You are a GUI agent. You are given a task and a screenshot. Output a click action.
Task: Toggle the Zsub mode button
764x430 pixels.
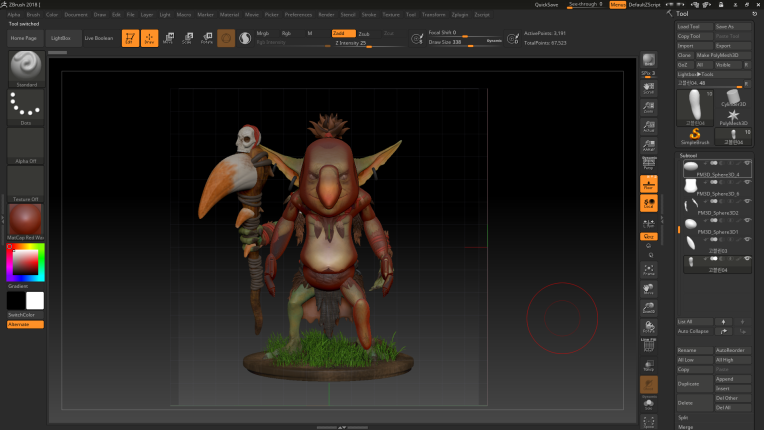point(368,34)
